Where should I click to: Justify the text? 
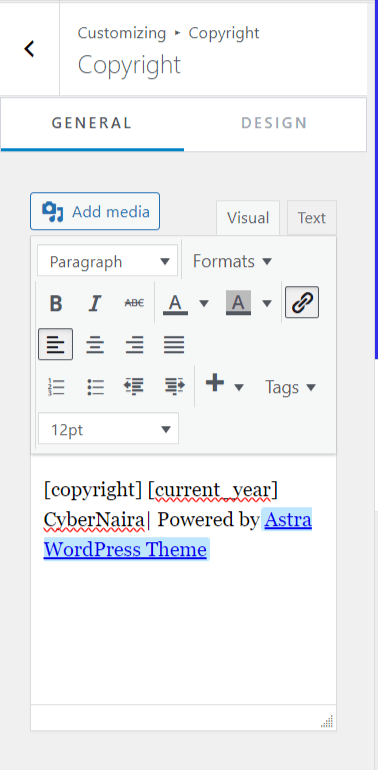pyautogui.click(x=174, y=344)
